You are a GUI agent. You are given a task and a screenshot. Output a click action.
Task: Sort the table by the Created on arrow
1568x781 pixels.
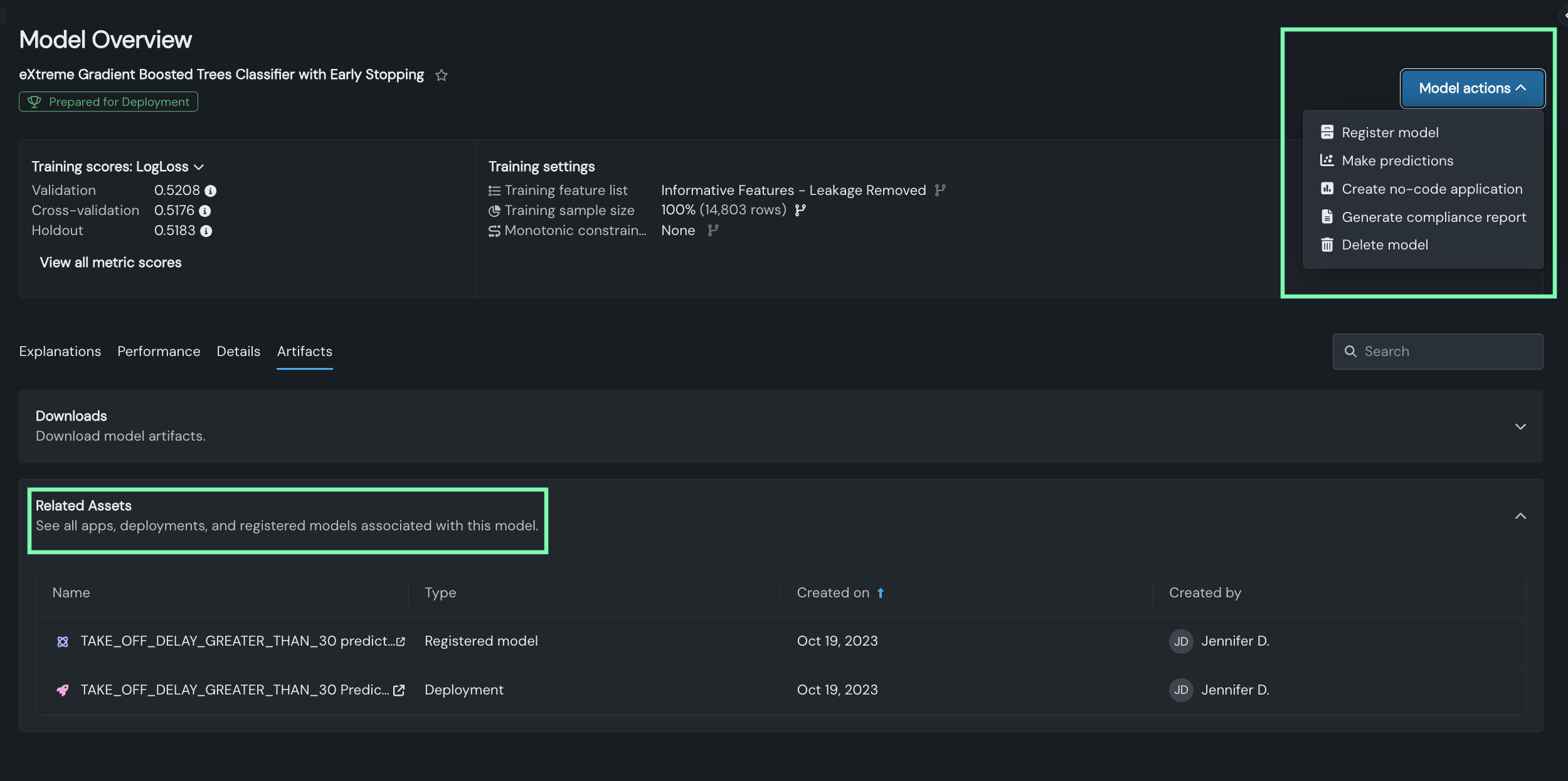(x=881, y=593)
